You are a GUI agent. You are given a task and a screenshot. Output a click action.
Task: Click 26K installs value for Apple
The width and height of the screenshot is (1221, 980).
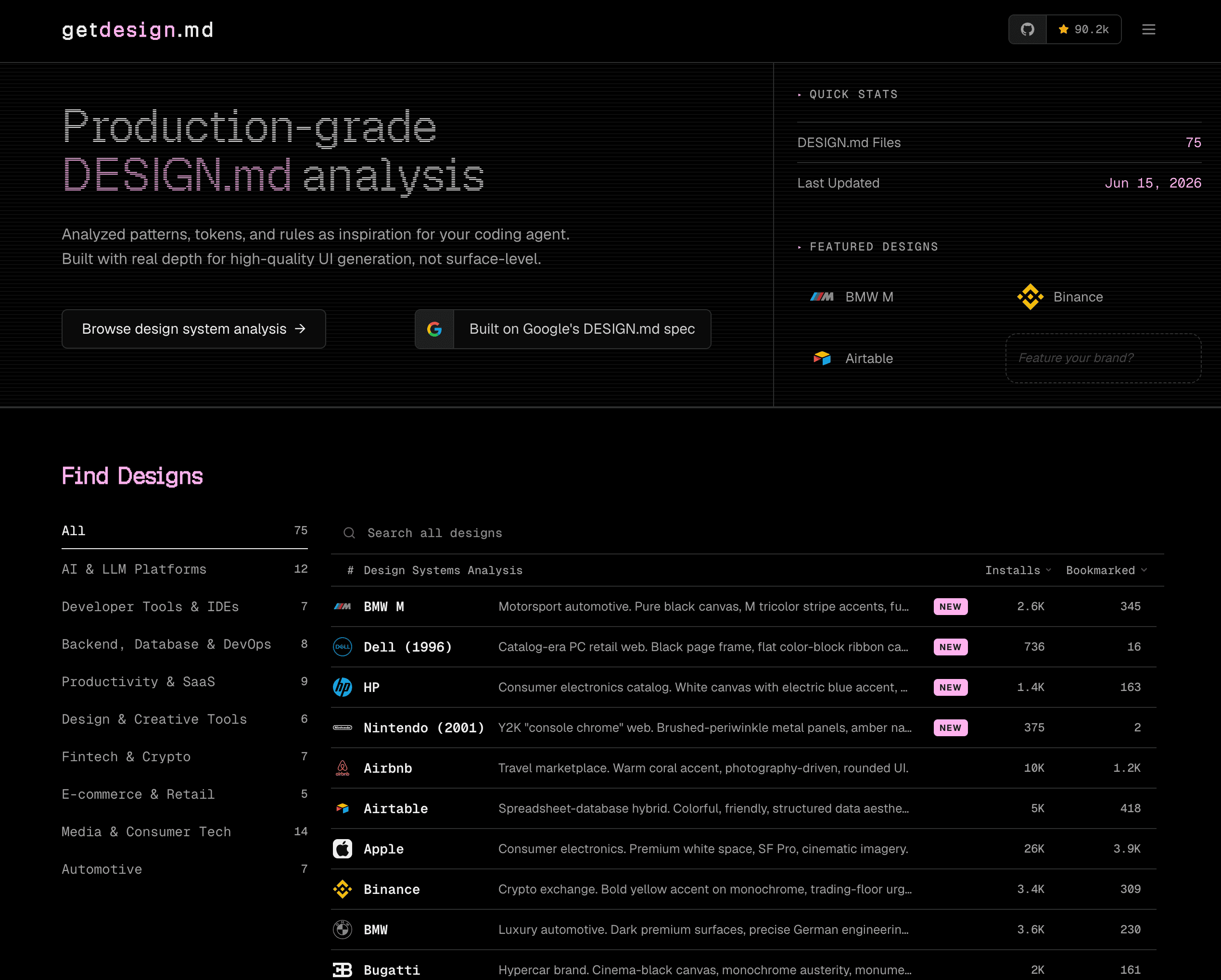click(1034, 849)
